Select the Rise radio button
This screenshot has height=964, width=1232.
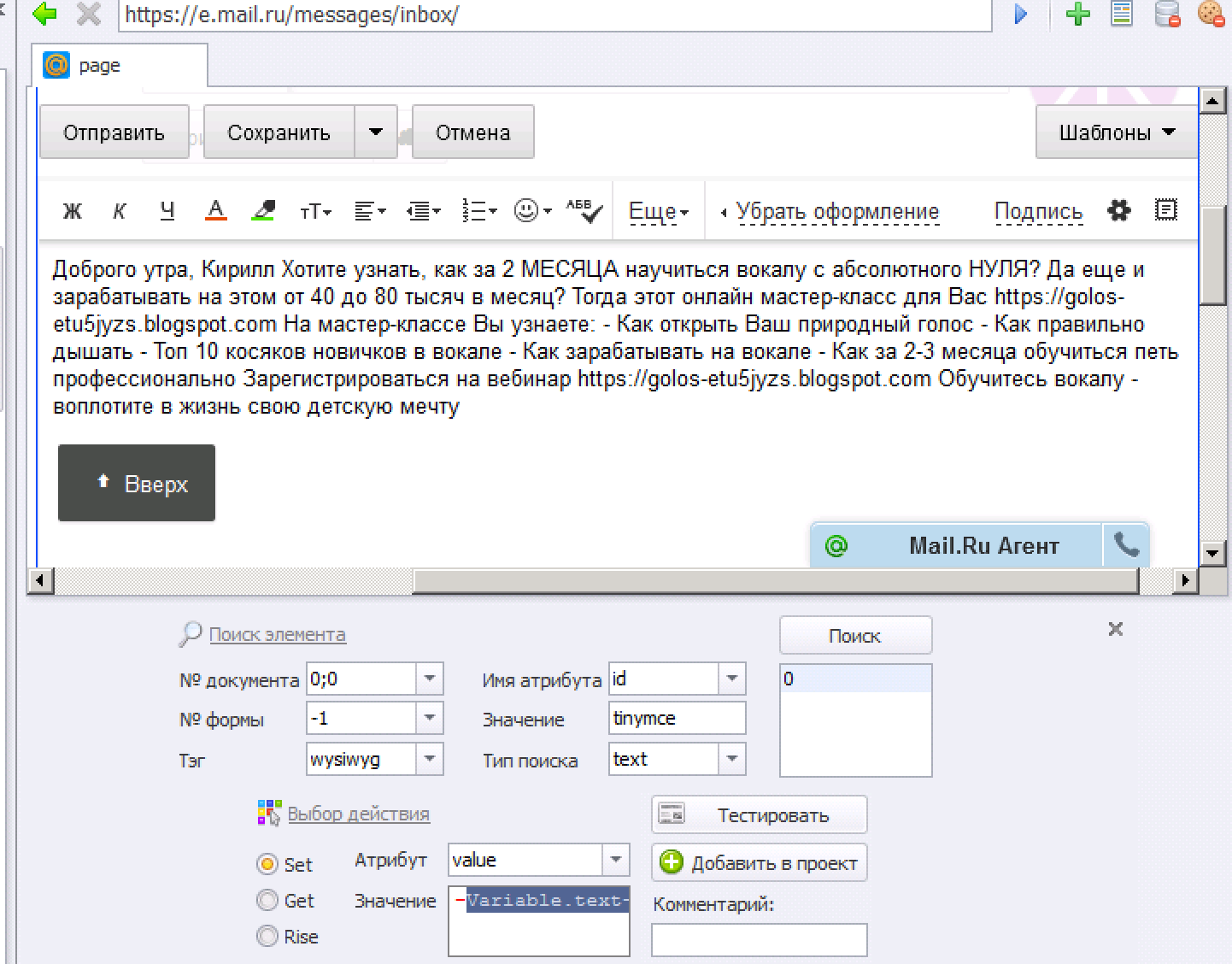(x=267, y=936)
